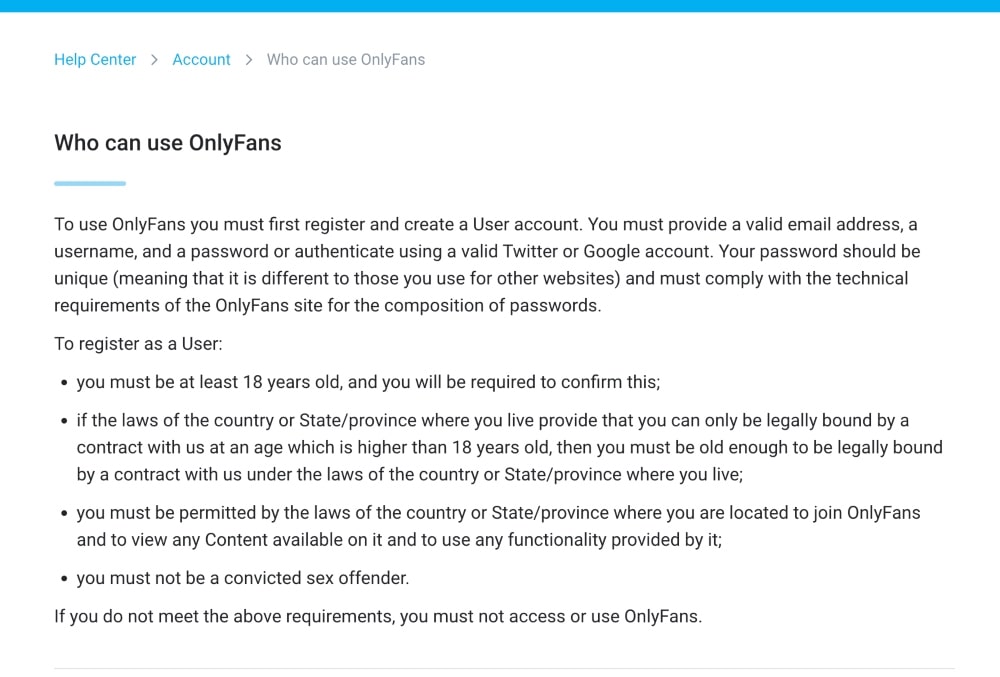This screenshot has width=1000, height=677.
Task: Click the bullet beside the 18 years old requirement
Action: pyautogui.click(x=64, y=382)
